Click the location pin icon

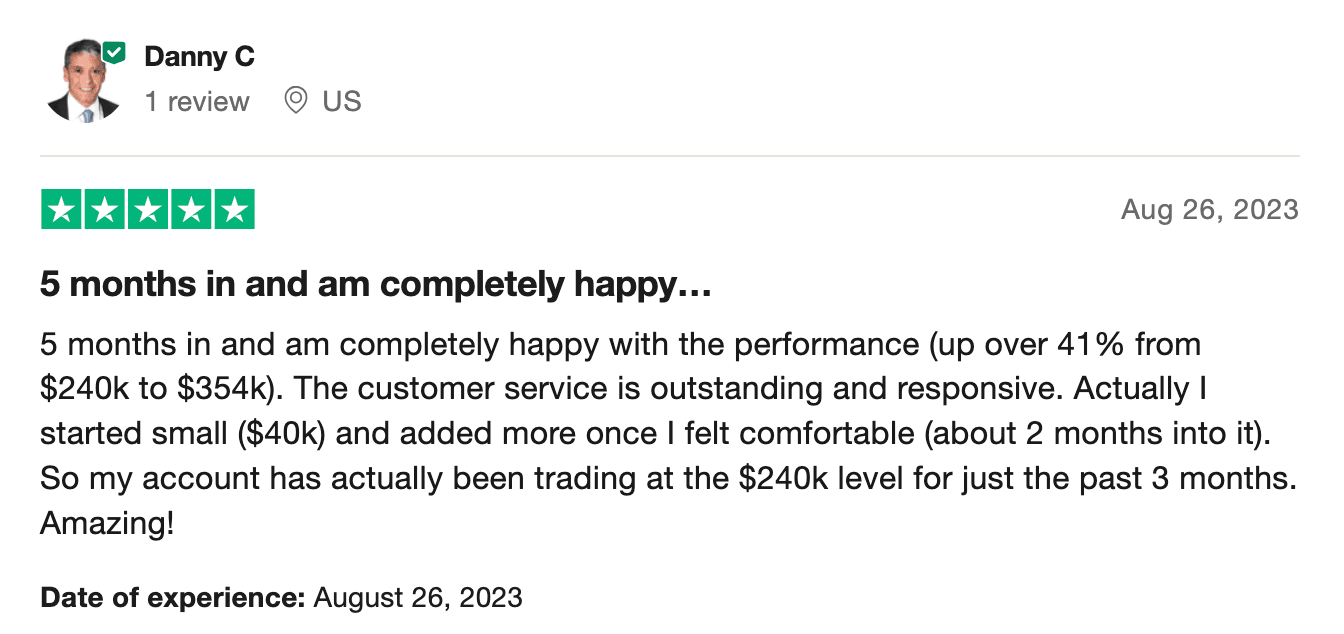click(295, 101)
